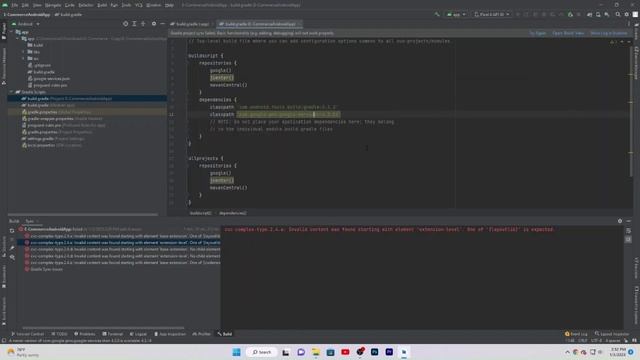
Task: Open the File menu
Action: pyautogui.click(x=15, y=5)
